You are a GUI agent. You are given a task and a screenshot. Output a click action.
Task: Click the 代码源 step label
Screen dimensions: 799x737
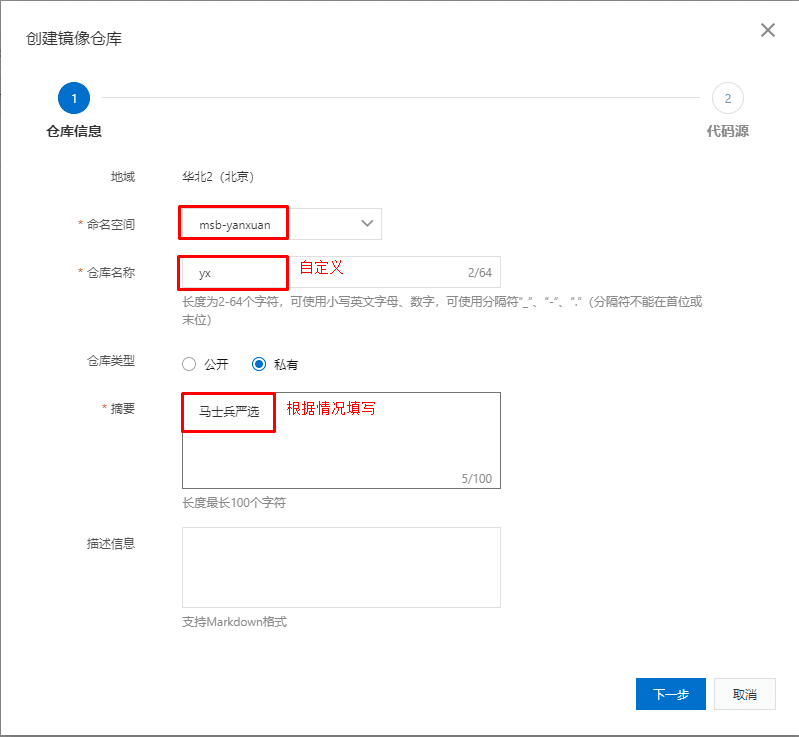click(727, 131)
